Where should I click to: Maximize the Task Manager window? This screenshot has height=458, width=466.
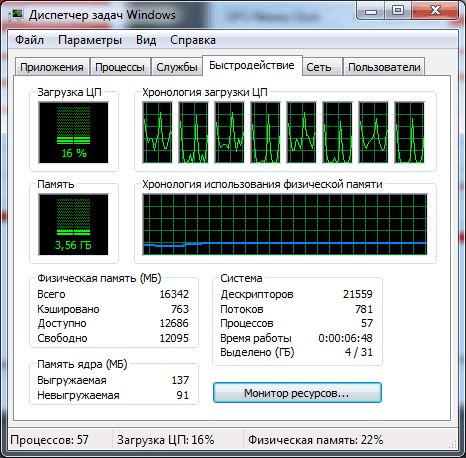398,11
